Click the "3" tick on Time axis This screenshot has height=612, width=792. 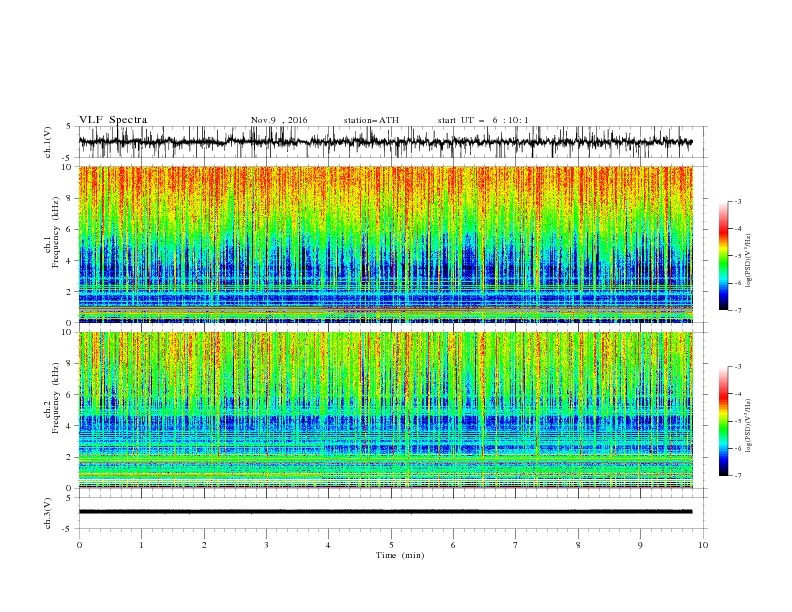point(266,545)
